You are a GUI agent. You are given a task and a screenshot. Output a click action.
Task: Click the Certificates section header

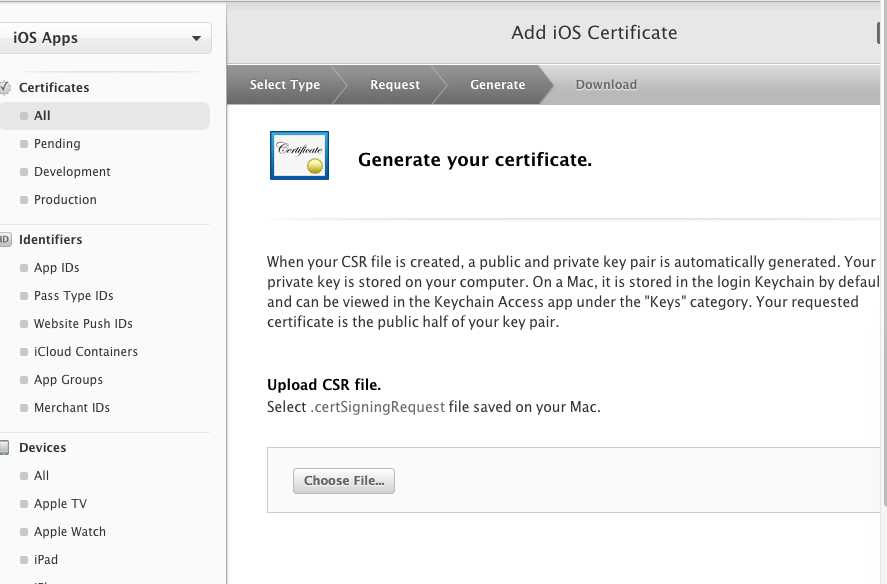tap(54, 88)
